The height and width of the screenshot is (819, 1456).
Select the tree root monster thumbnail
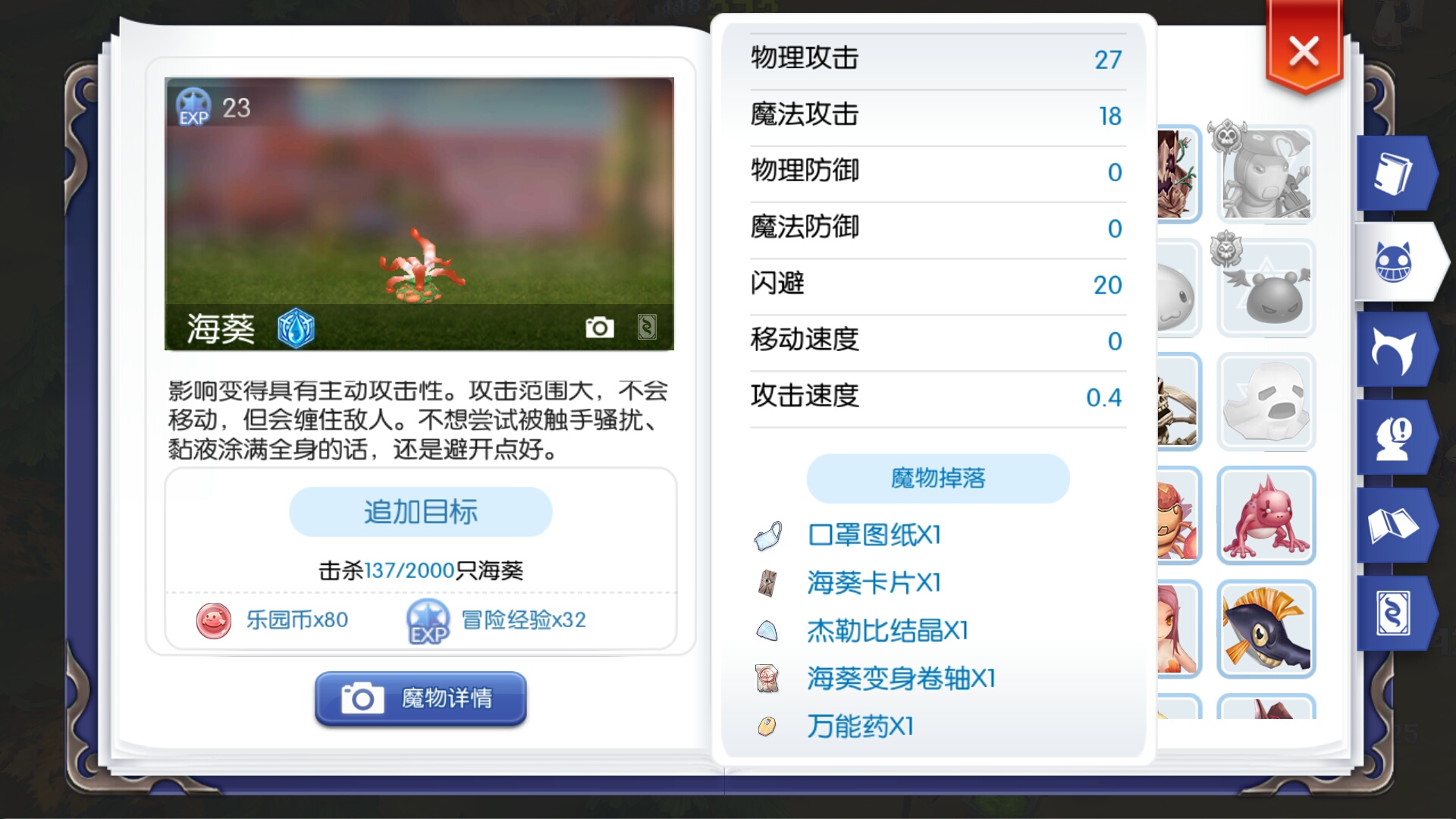point(1178,174)
